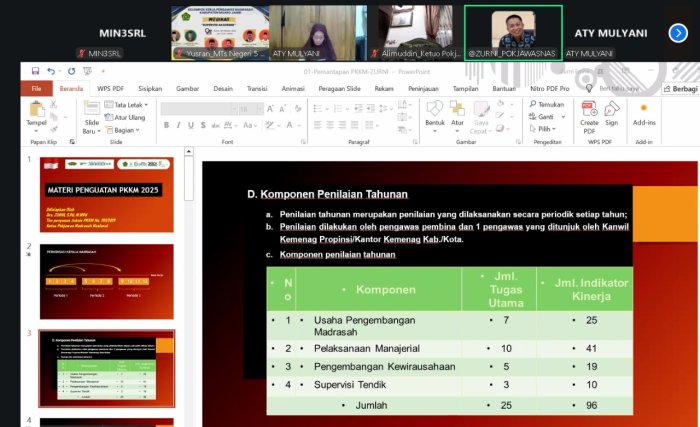700x427 pixels.
Task: Expand Bagian section dropdown
Action: coord(123,130)
